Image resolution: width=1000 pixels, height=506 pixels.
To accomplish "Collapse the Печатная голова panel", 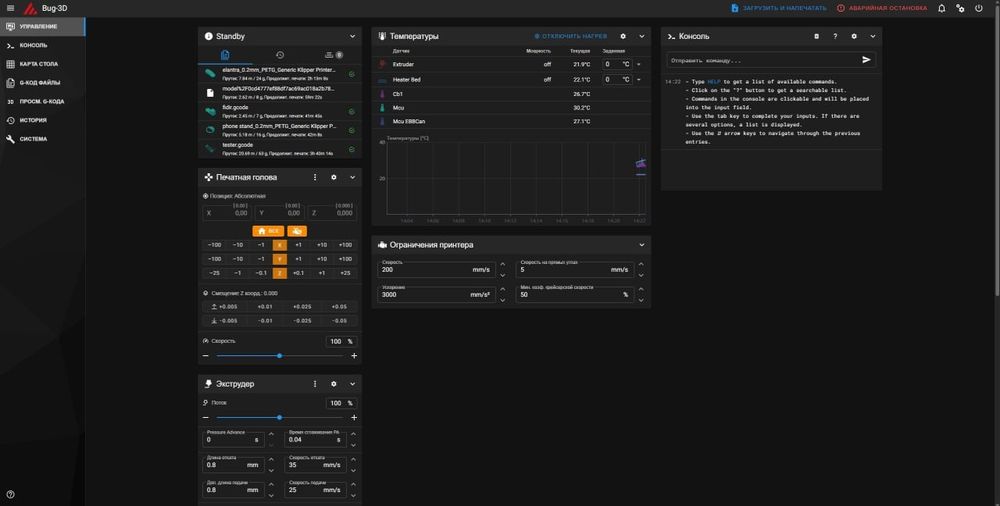I will pyautogui.click(x=352, y=177).
